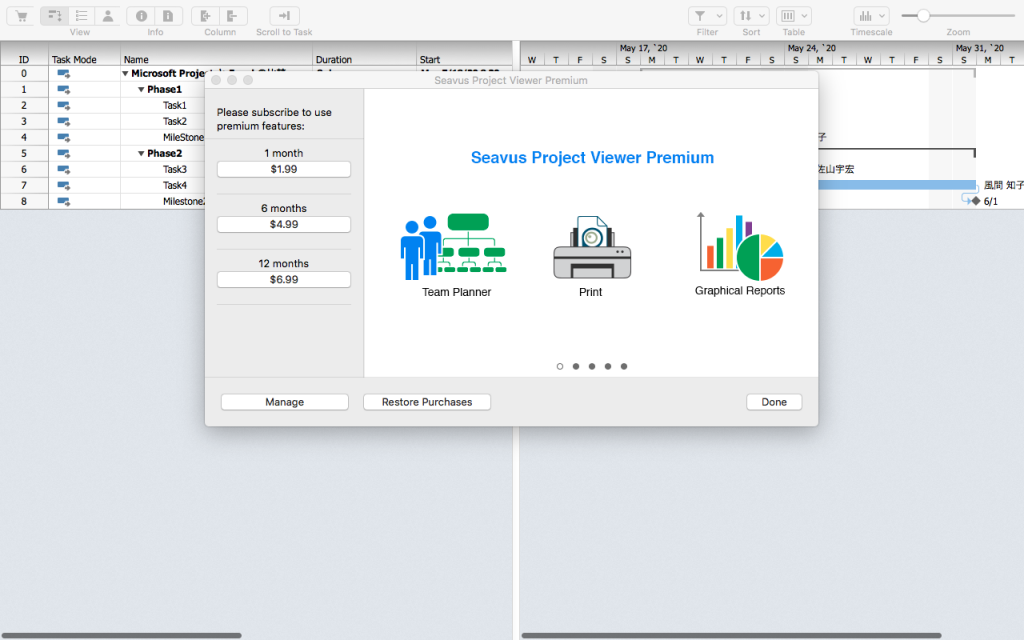
Task: Select the Task1 name cell
Action: [174, 106]
